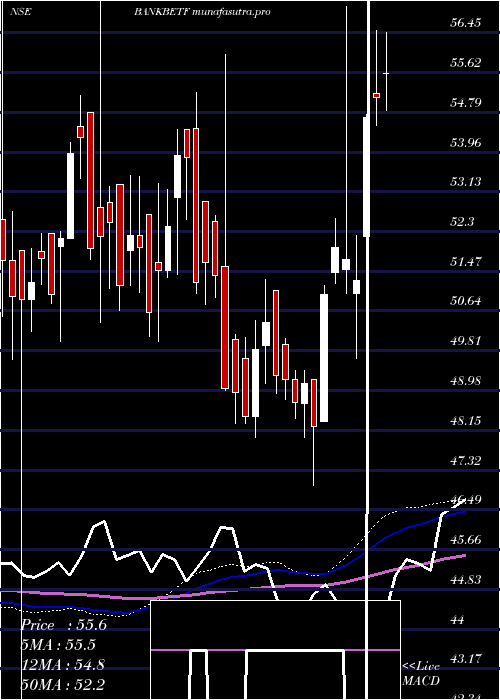Click the 47.32 price axis label

[466, 460]
